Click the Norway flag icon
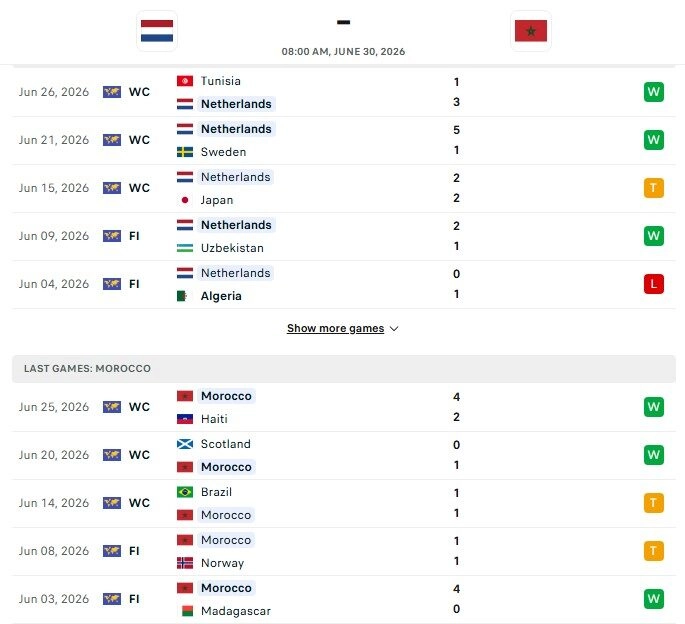Image resolution: width=685 pixels, height=624 pixels. click(185, 563)
